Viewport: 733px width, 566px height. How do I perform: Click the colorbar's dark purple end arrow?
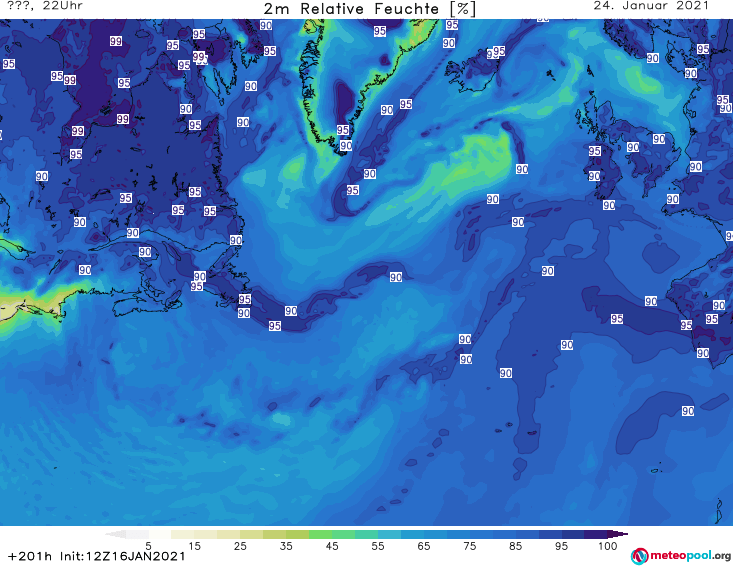(x=620, y=534)
